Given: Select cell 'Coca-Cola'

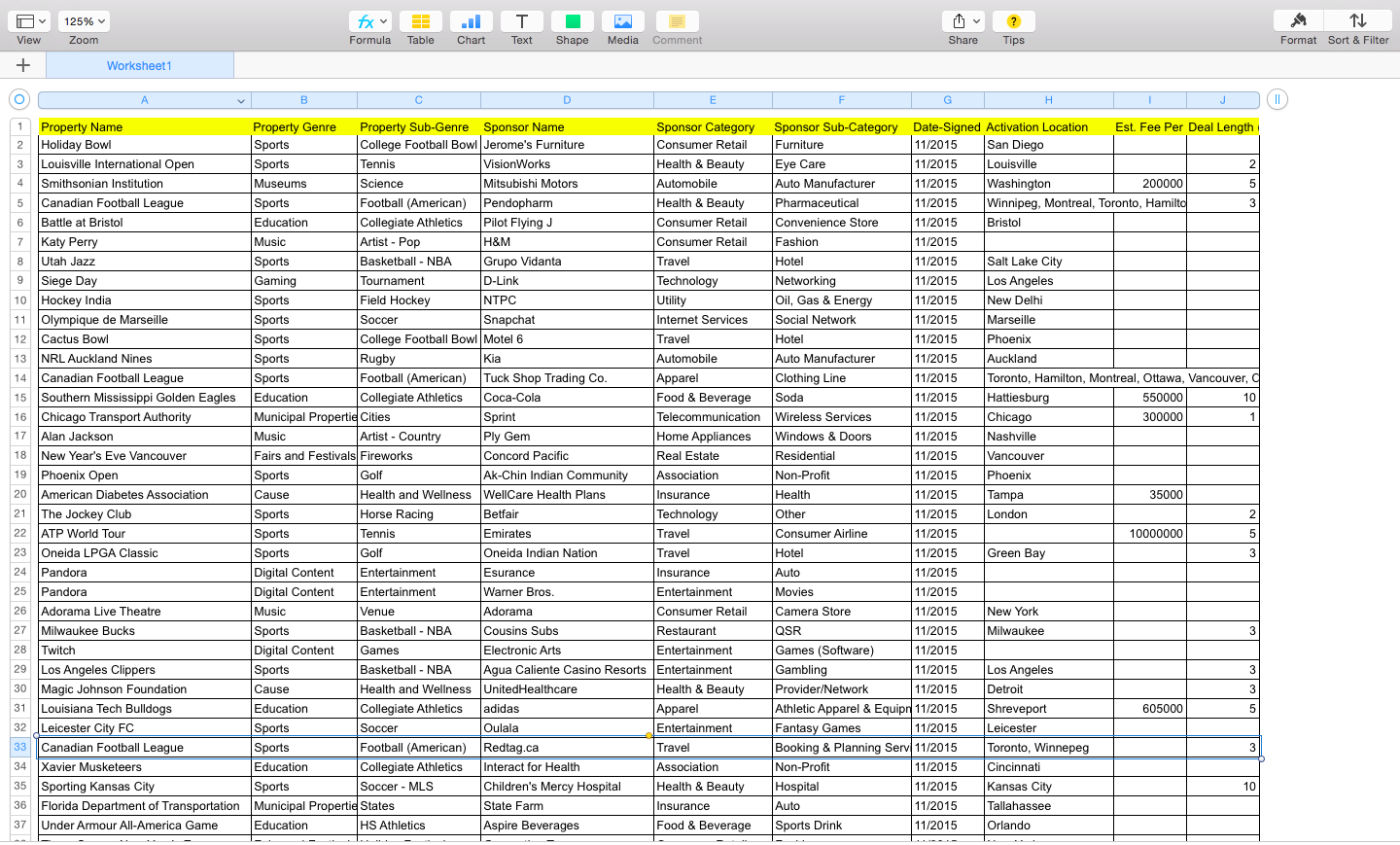Looking at the screenshot, I should tap(567, 398).
